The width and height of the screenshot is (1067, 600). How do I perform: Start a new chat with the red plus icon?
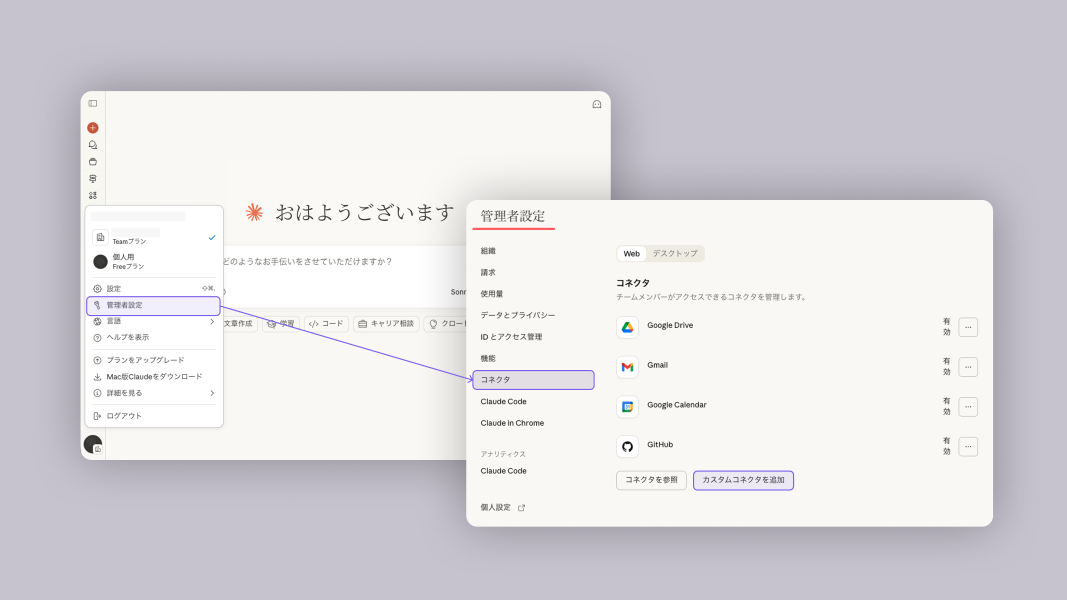click(92, 127)
